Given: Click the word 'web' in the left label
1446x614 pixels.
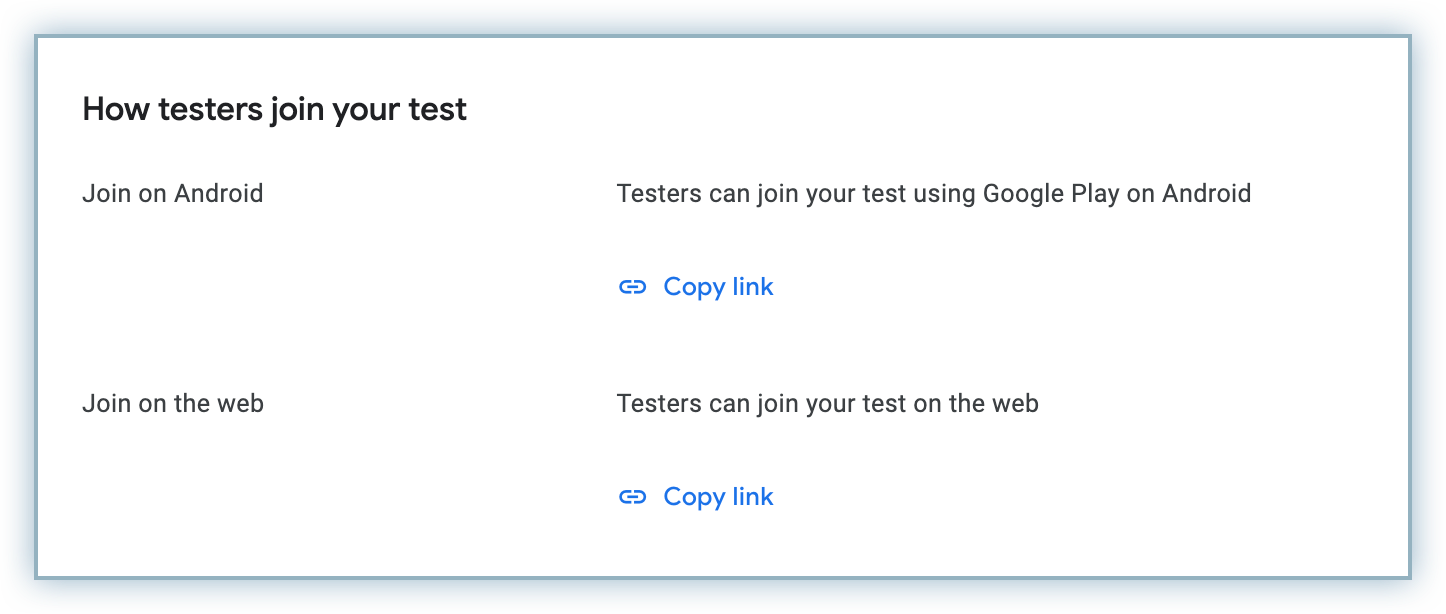Looking at the screenshot, I should point(240,404).
